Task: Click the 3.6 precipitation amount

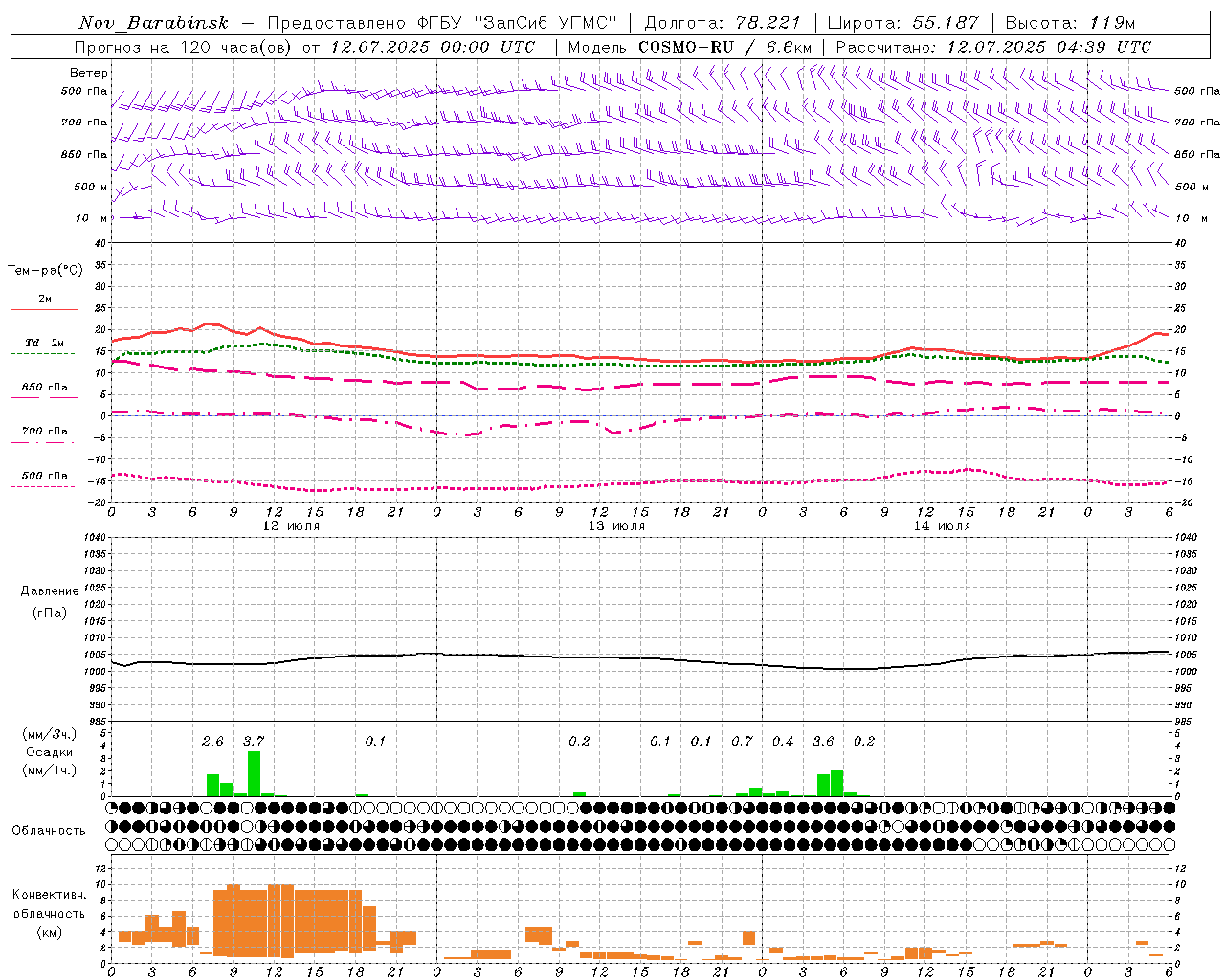Action: (823, 741)
